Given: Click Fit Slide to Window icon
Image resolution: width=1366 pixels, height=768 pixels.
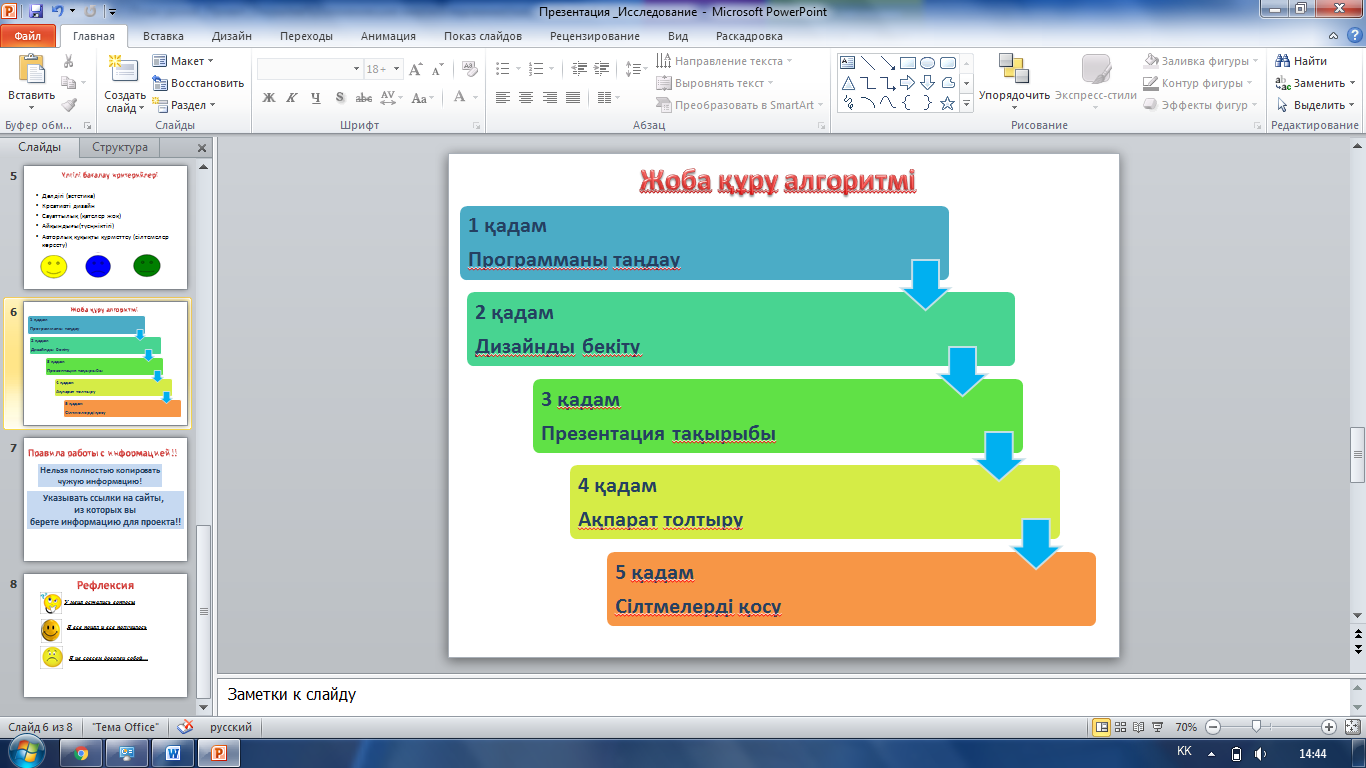Looking at the screenshot, I should click(1351, 727).
